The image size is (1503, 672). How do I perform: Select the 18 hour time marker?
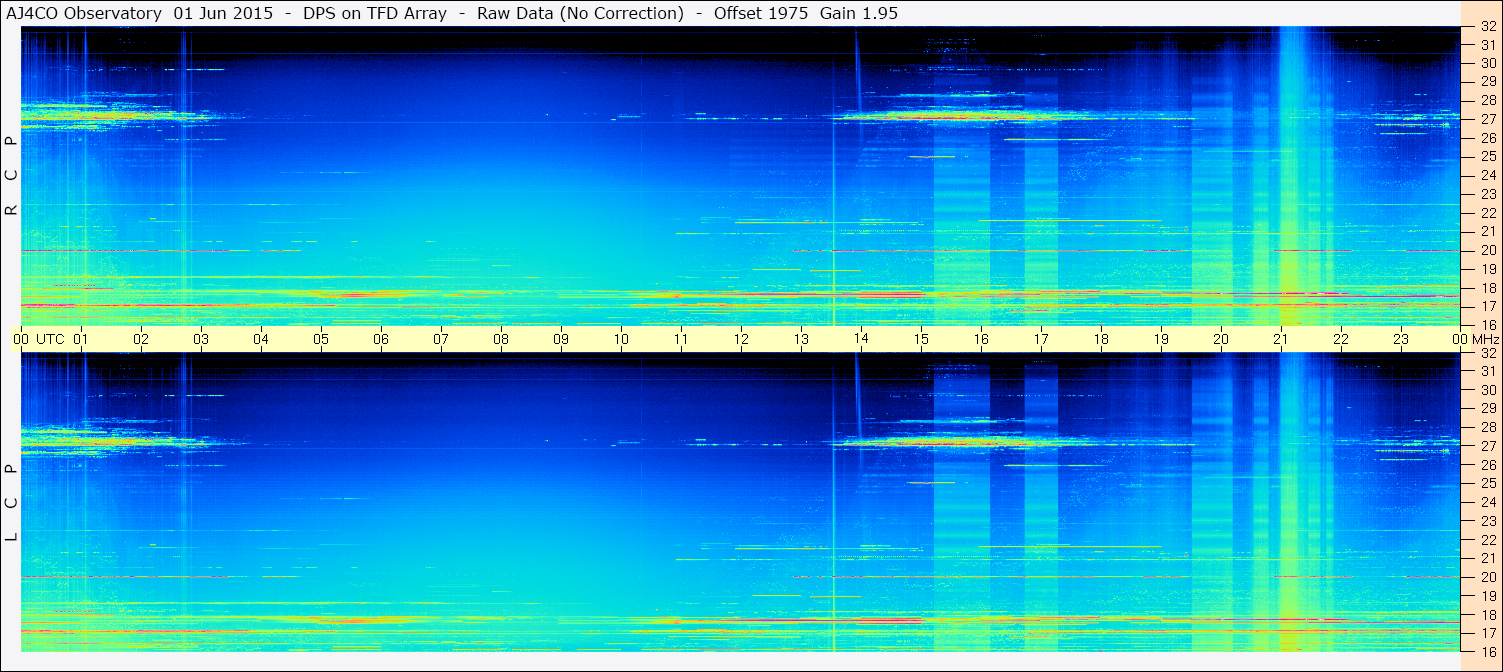[x=1101, y=339]
